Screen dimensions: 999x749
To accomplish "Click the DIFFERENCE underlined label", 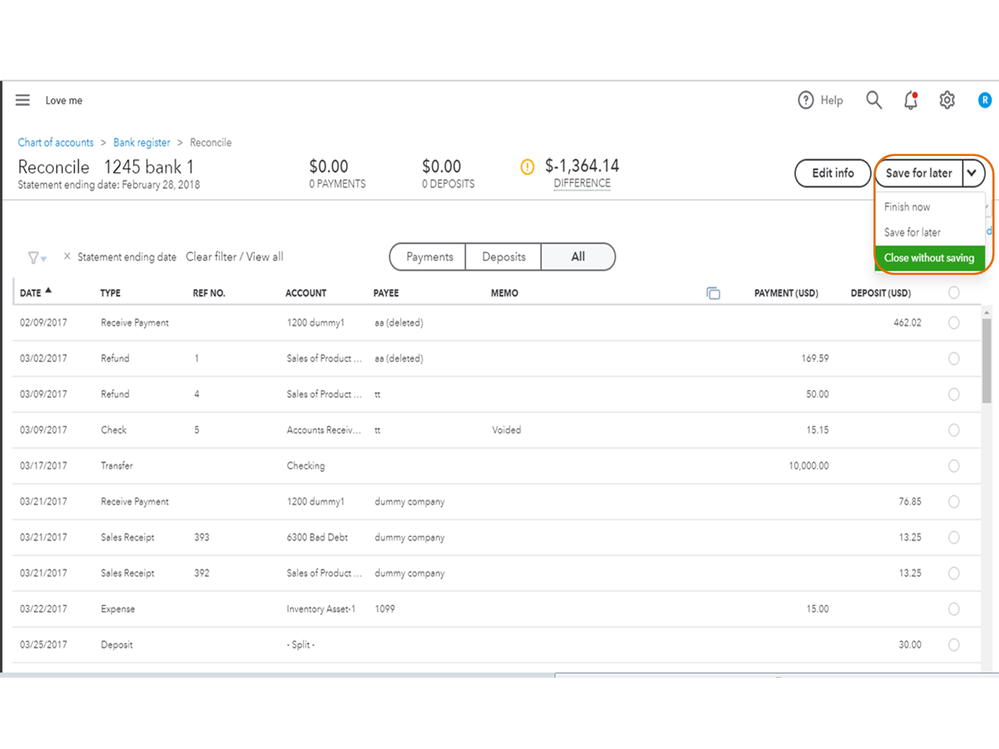I will [582, 183].
